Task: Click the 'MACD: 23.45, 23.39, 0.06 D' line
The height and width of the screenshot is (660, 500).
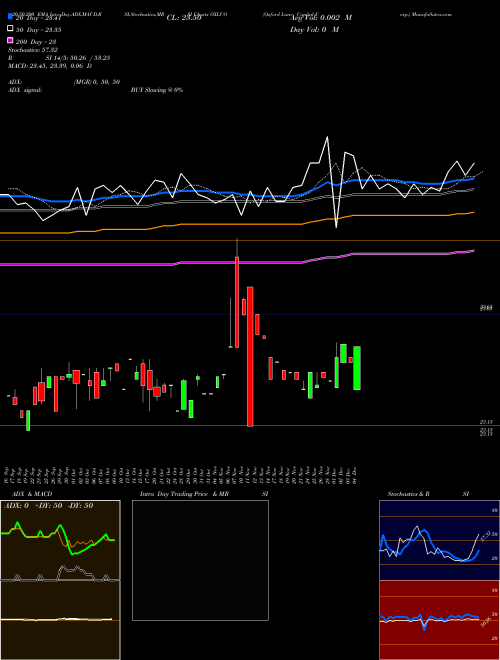Action: [x=50, y=66]
